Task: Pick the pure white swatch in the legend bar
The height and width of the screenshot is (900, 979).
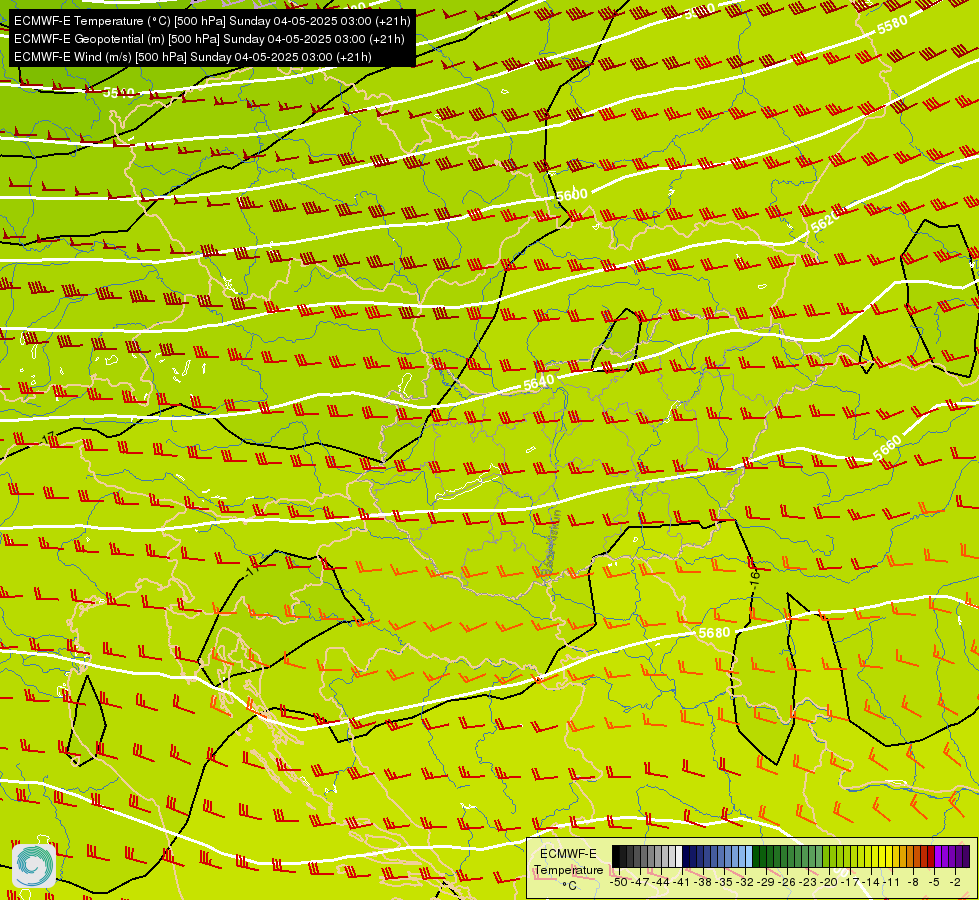Action: tap(679, 856)
